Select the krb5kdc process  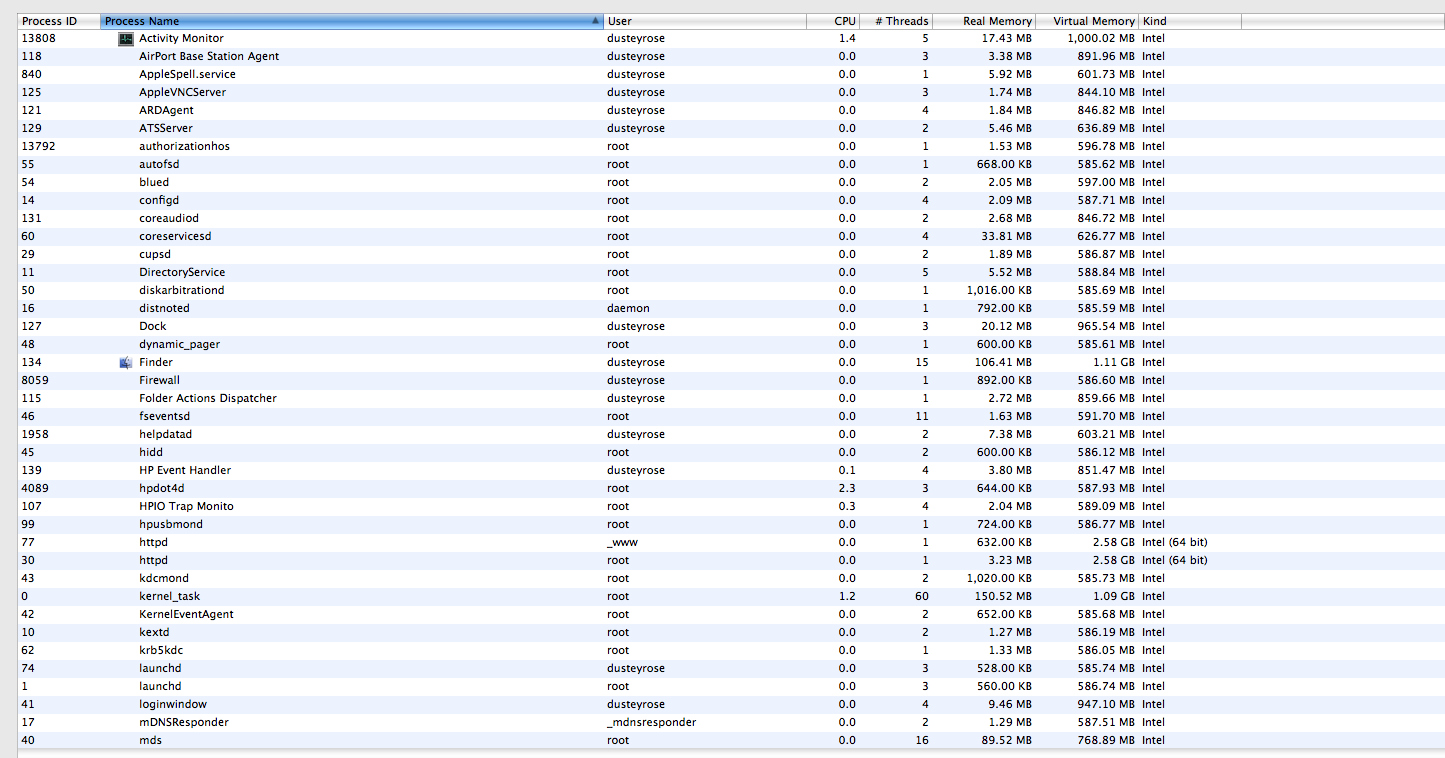click(x=731, y=650)
